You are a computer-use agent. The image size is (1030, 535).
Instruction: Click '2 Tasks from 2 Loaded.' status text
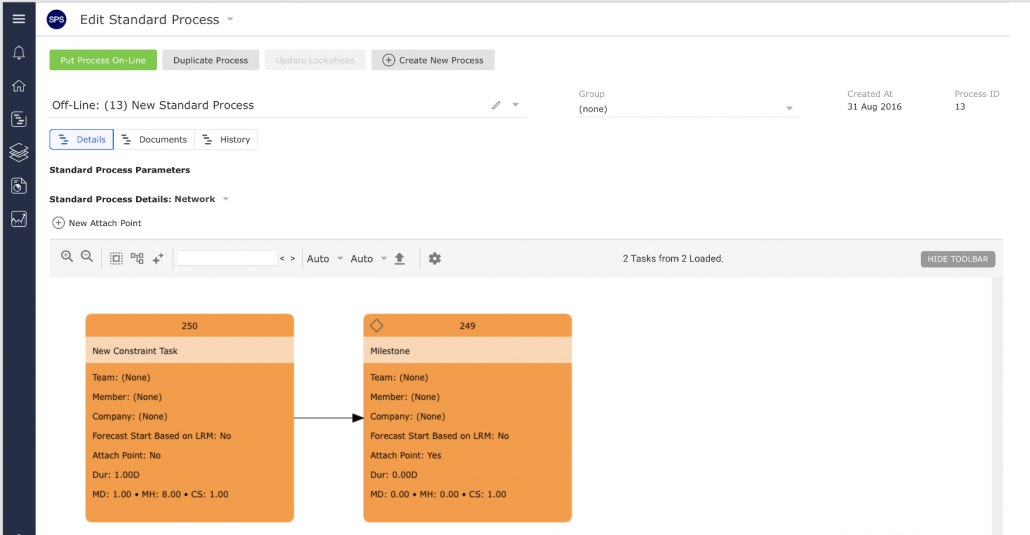(x=673, y=259)
